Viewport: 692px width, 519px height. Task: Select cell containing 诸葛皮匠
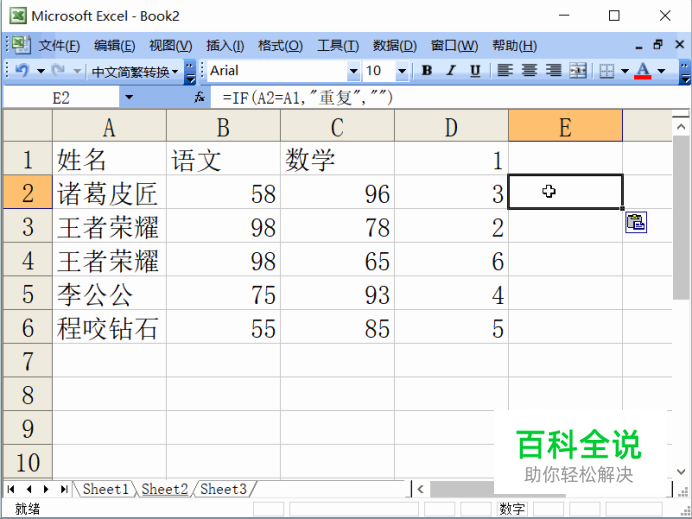coord(109,192)
